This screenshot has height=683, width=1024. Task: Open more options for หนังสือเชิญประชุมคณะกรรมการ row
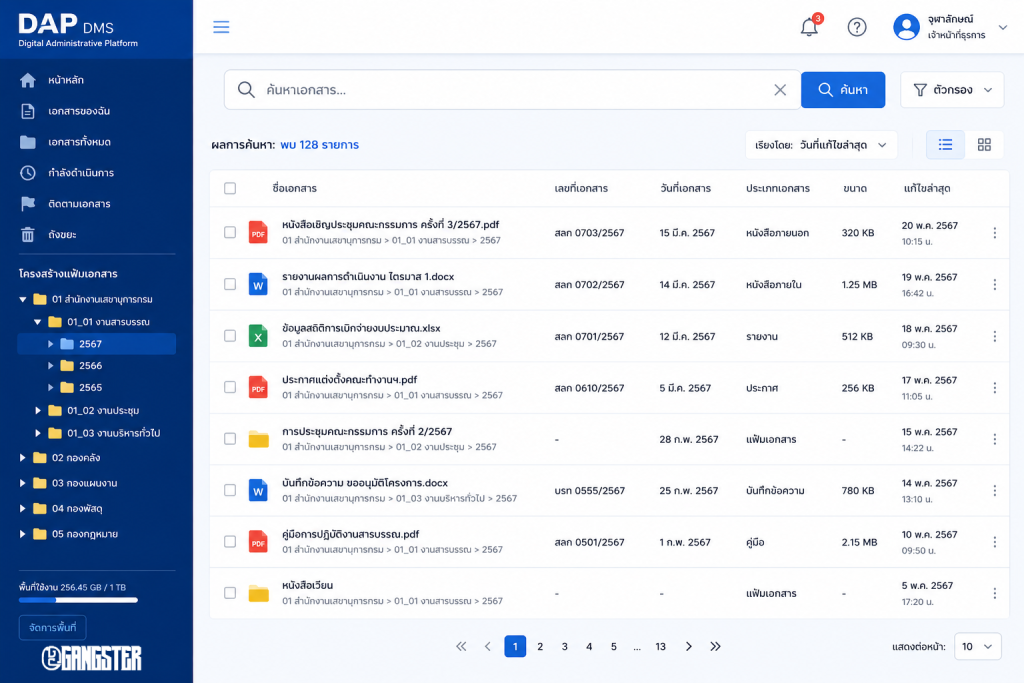[994, 233]
